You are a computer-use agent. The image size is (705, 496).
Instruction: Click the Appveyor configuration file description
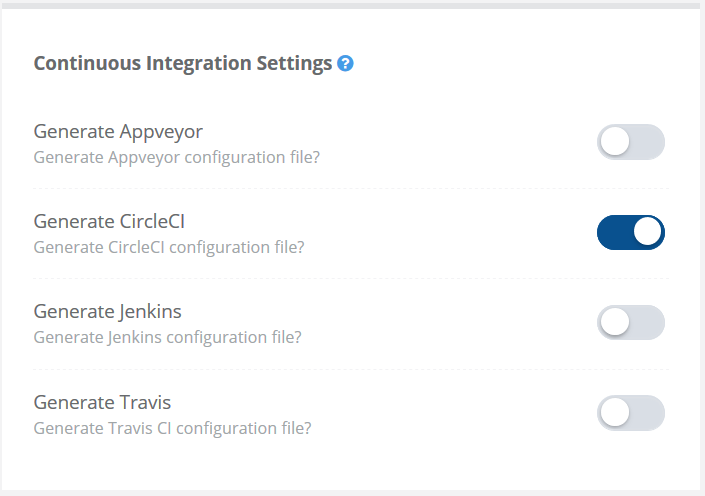[177, 158]
